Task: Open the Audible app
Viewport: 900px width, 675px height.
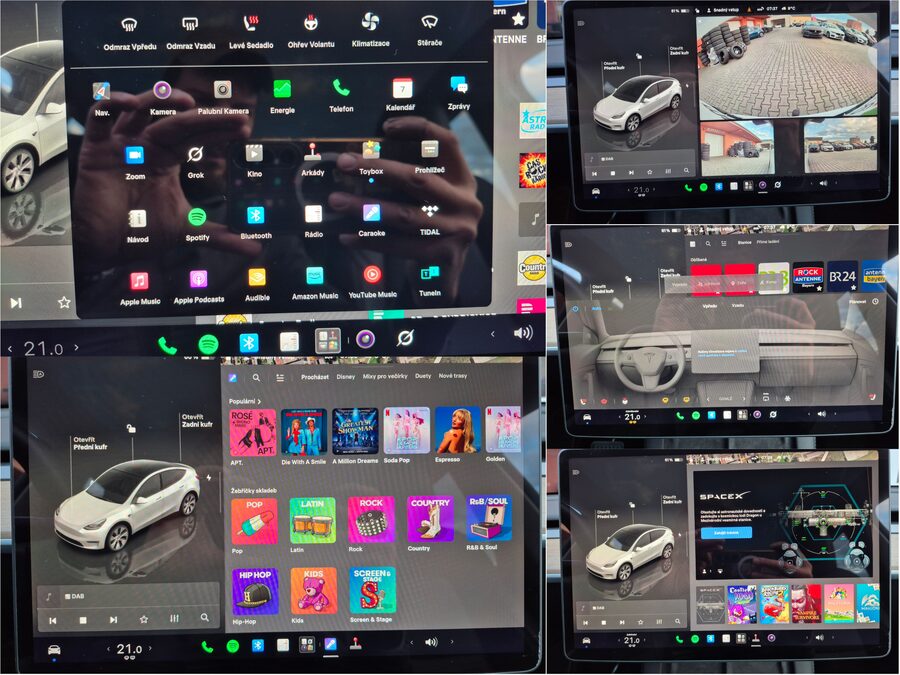Action: pyautogui.click(x=257, y=277)
